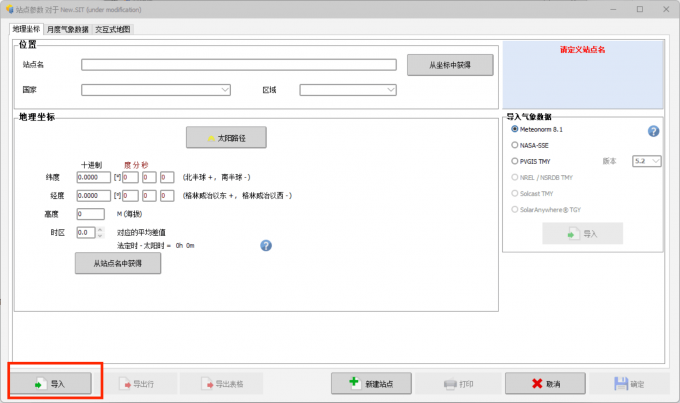Click the longitude seconds field
The height and width of the screenshot is (403, 680).
[167, 195]
